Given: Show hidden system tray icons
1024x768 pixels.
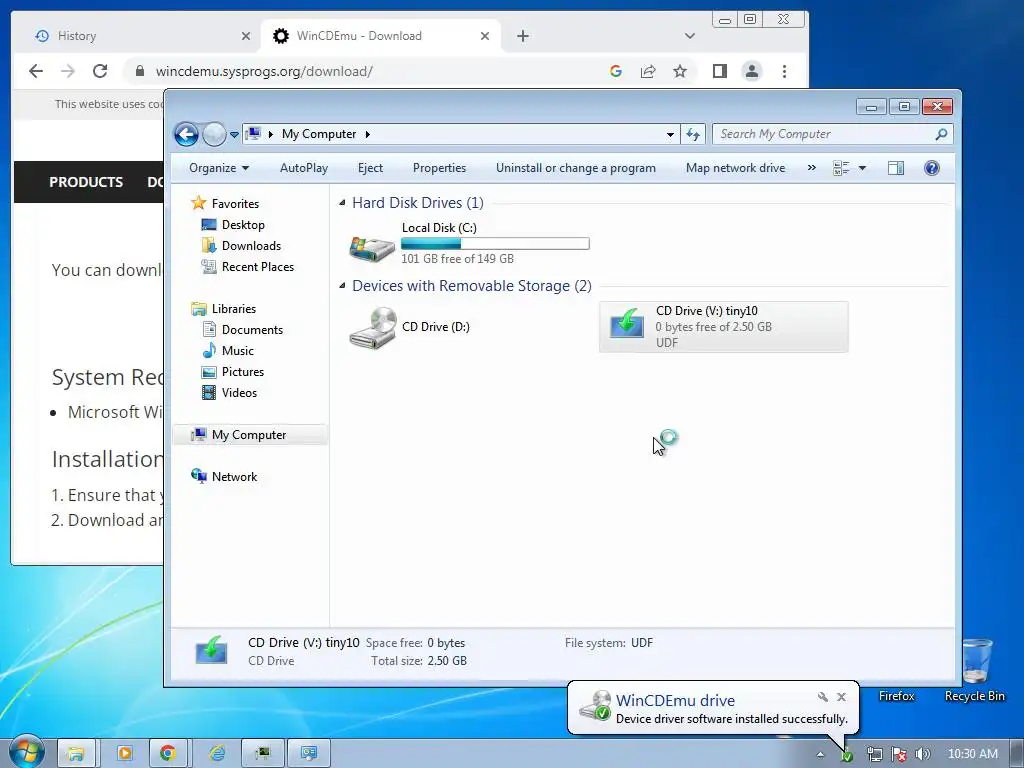Looking at the screenshot, I should 820,754.
